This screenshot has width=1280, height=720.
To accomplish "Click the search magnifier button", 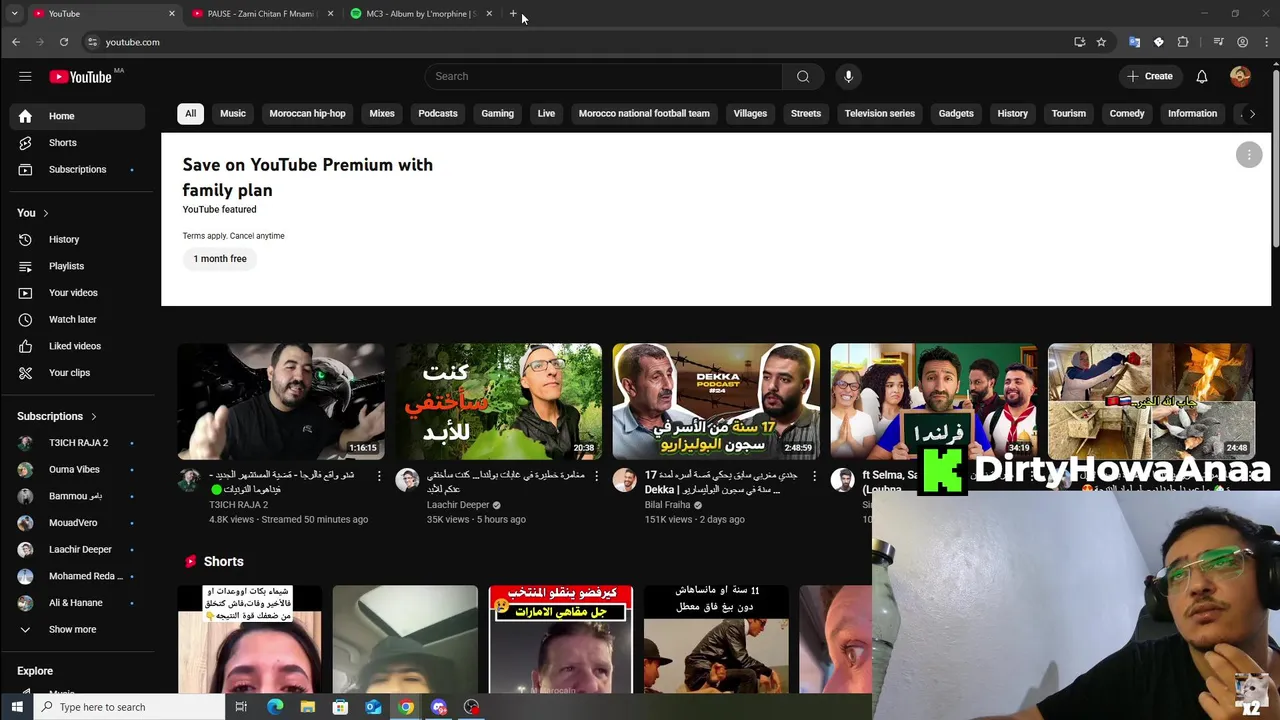I will [803, 76].
